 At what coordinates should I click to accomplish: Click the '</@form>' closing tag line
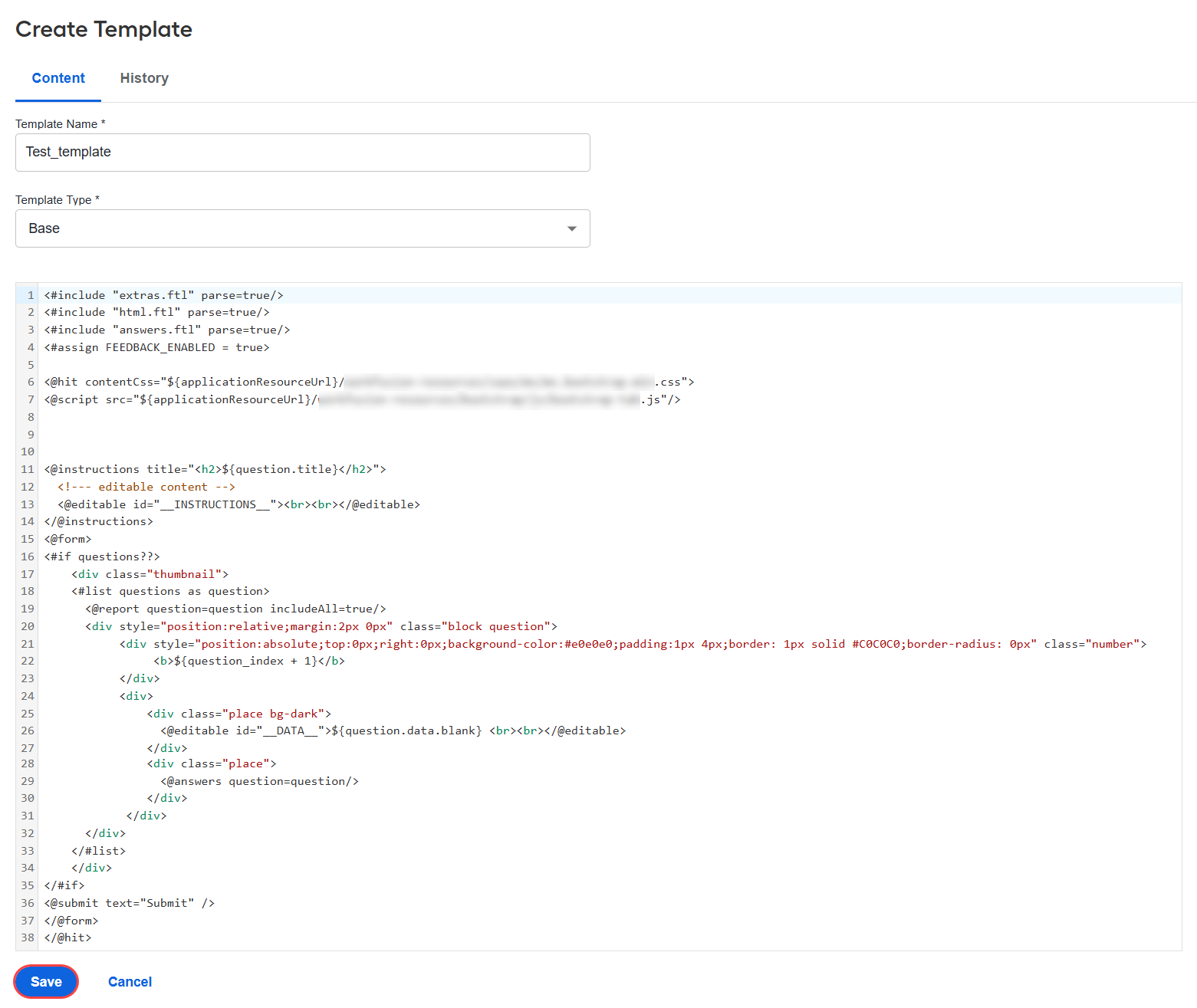click(x=71, y=921)
